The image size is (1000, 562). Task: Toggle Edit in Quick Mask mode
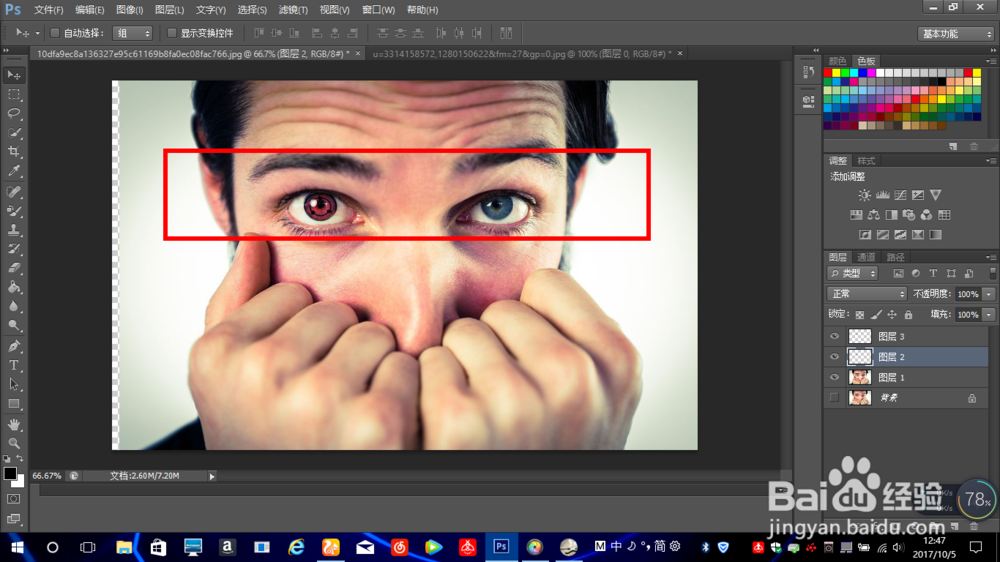14,499
